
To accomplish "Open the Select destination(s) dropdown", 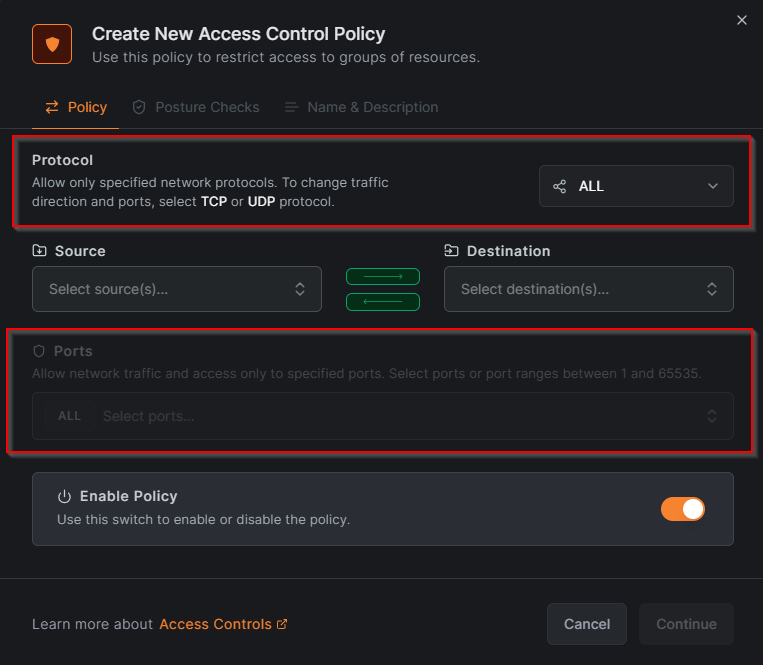I will (588, 289).
